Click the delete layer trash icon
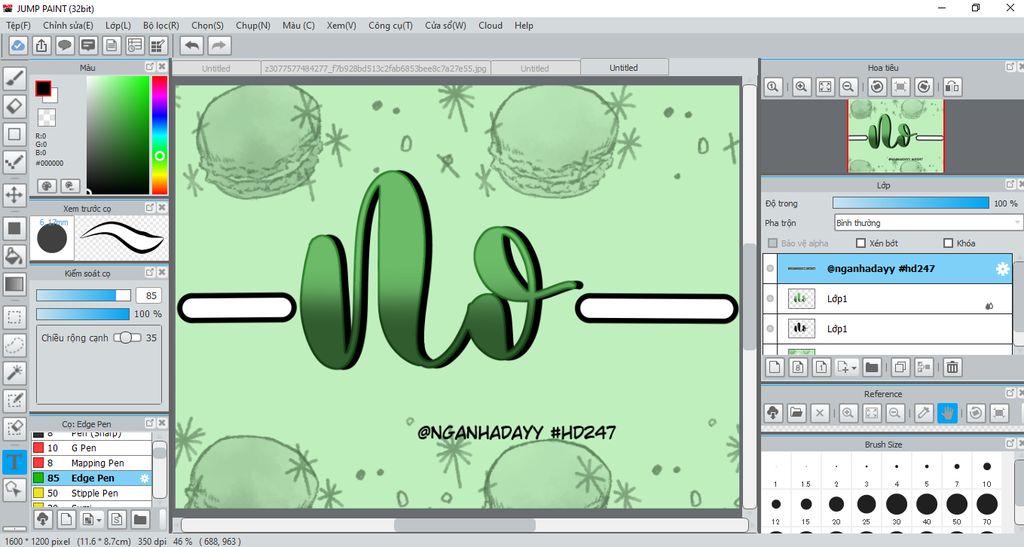This screenshot has height=547, width=1024. (x=953, y=367)
